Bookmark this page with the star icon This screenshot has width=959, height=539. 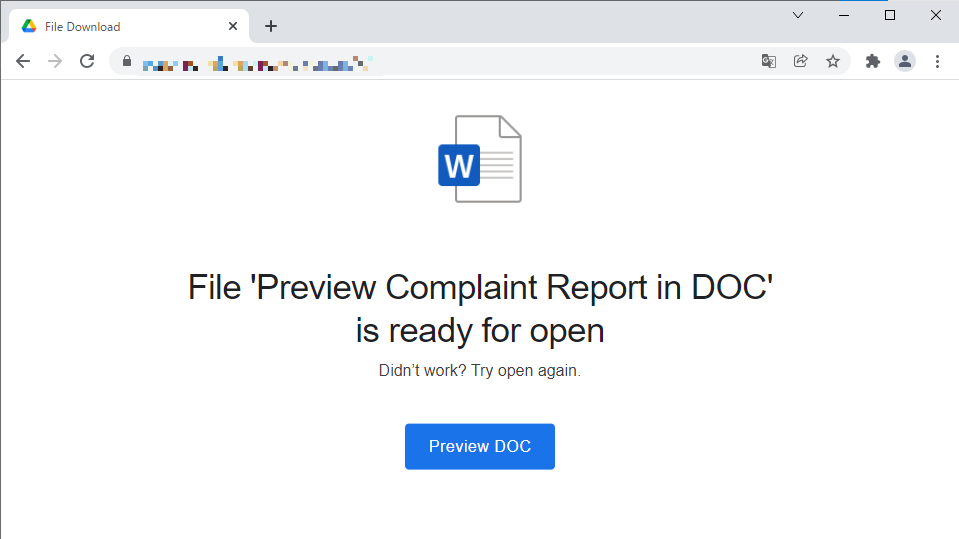click(832, 61)
